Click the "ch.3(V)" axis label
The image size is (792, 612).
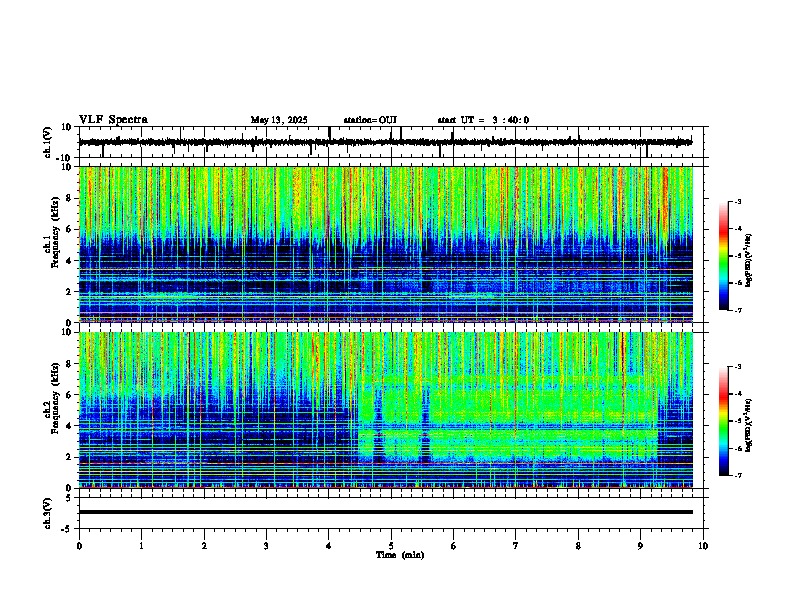coord(48,514)
